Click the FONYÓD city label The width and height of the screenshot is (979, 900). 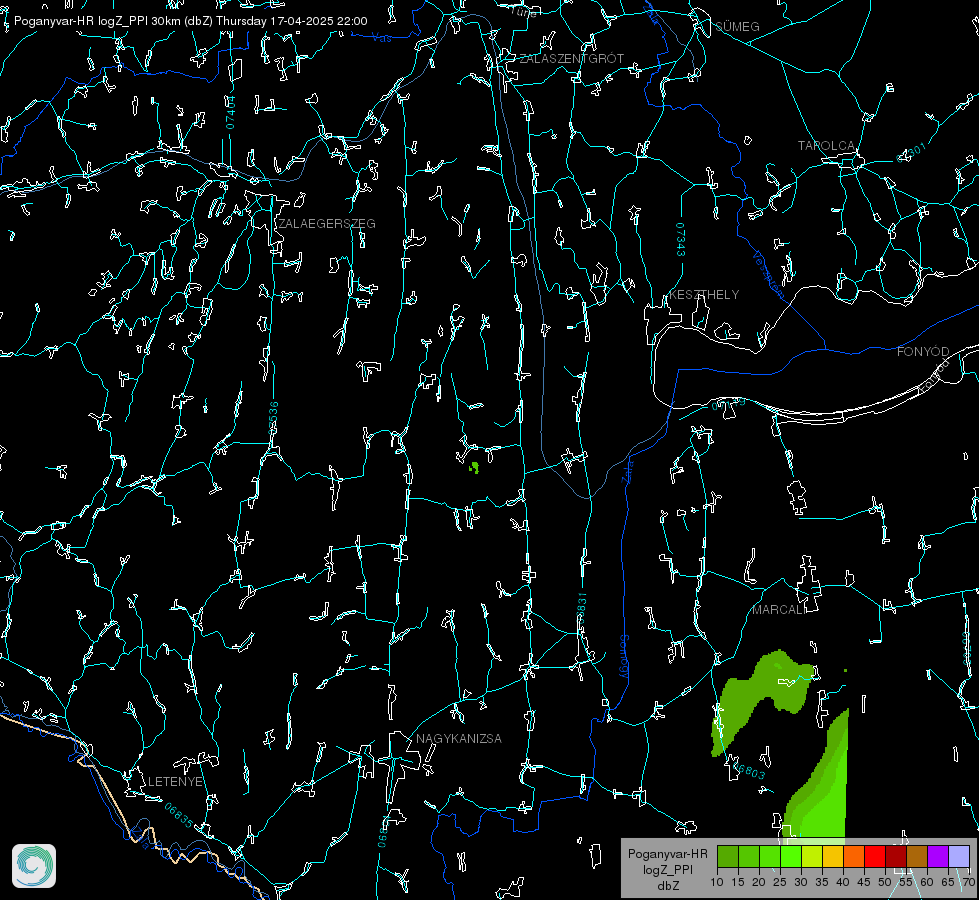[x=923, y=352]
